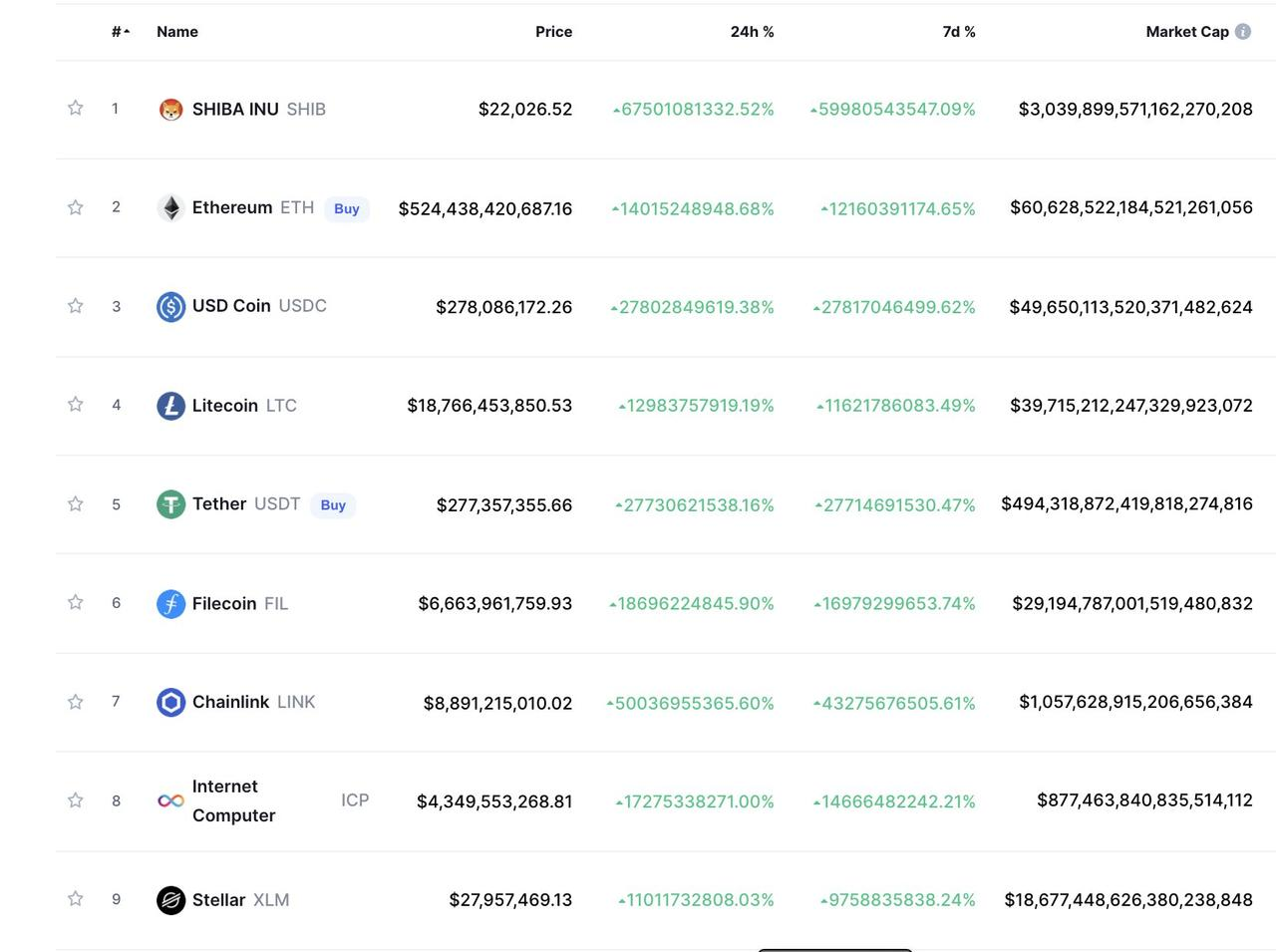Click Stellar price $27,957,469.13
The width and height of the screenshot is (1276, 952).
coord(510,900)
